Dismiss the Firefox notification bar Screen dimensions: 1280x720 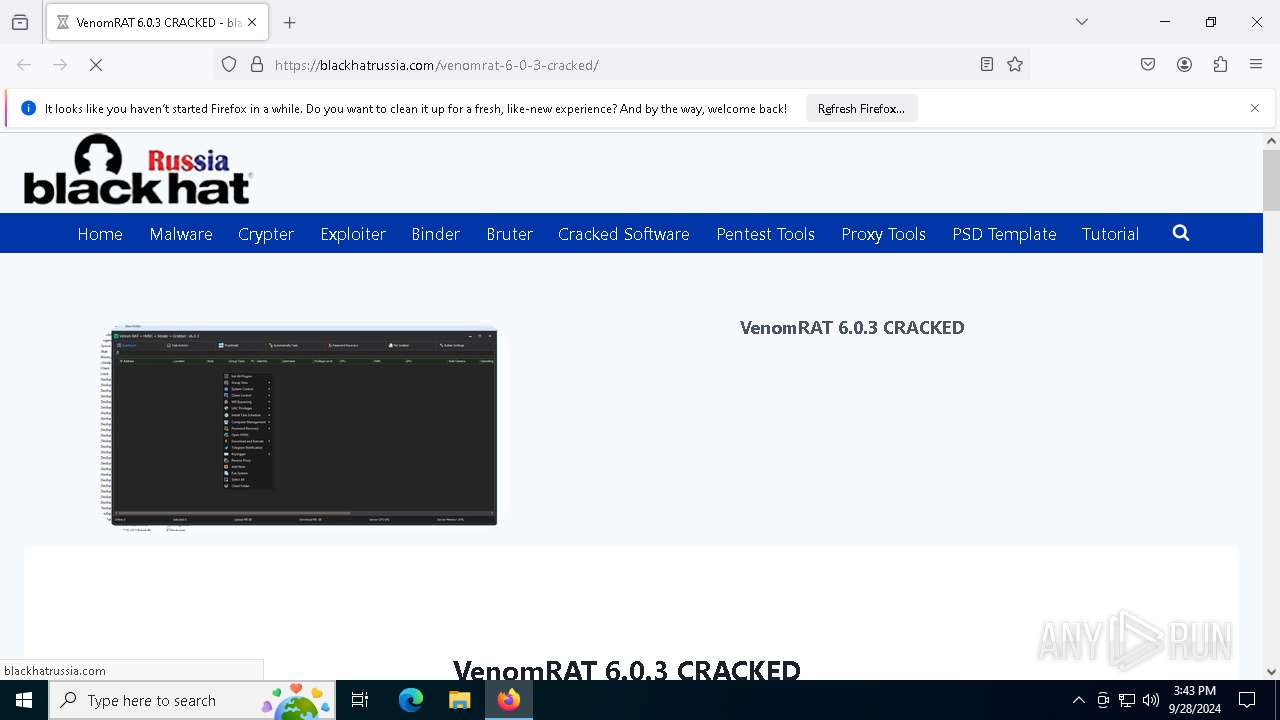point(1255,108)
